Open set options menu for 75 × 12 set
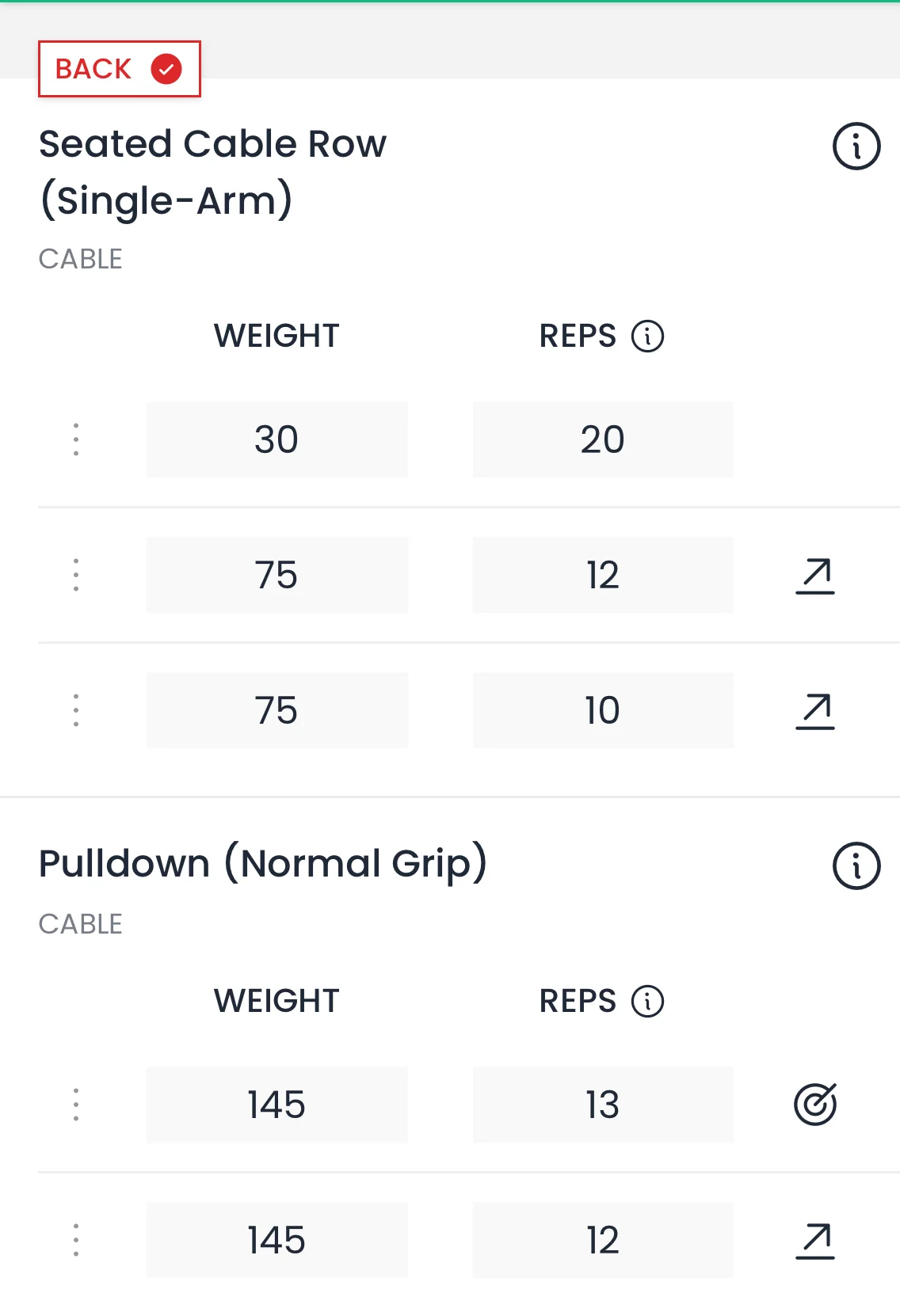The width and height of the screenshot is (900, 1316). point(76,575)
